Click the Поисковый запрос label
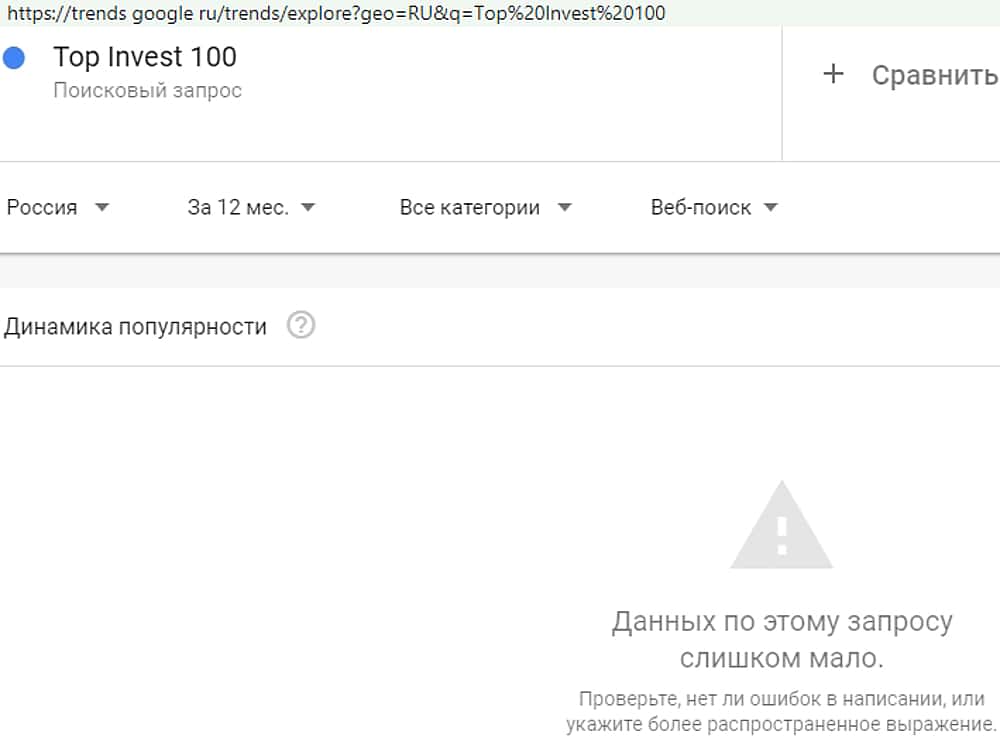The image size is (1000, 738). [x=147, y=91]
